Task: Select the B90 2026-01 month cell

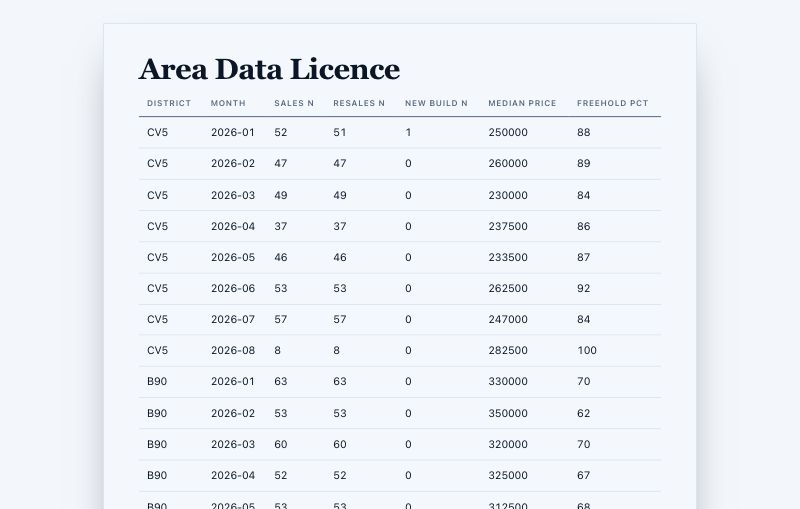Action: (x=233, y=382)
